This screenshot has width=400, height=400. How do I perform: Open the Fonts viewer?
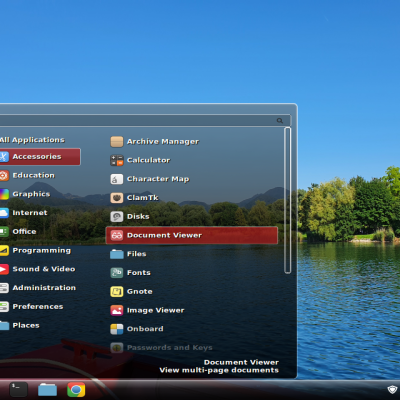click(130, 273)
